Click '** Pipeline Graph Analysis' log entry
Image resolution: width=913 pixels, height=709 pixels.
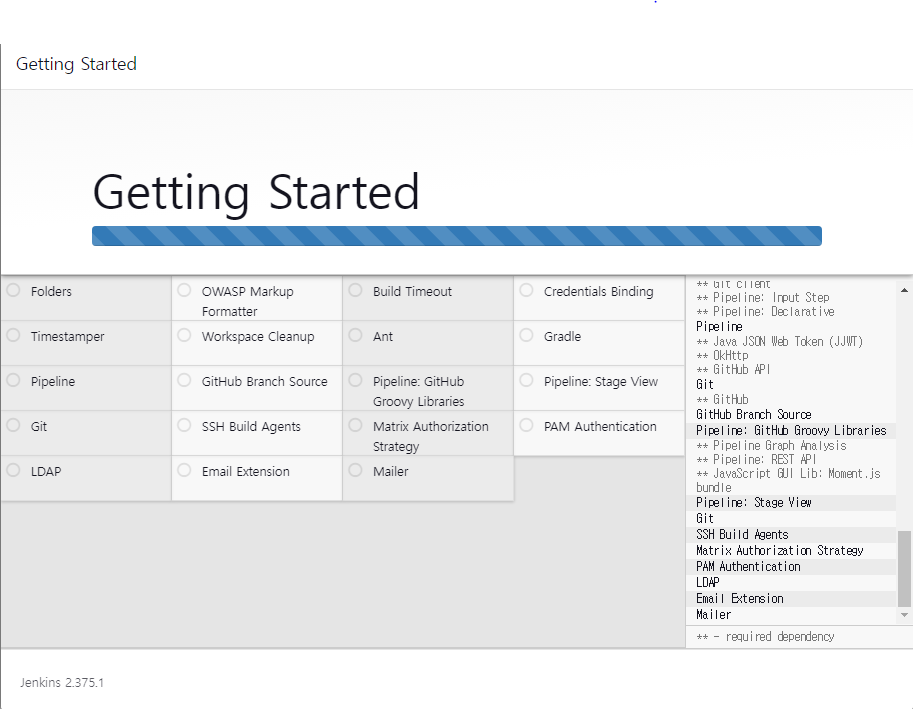tap(772, 445)
